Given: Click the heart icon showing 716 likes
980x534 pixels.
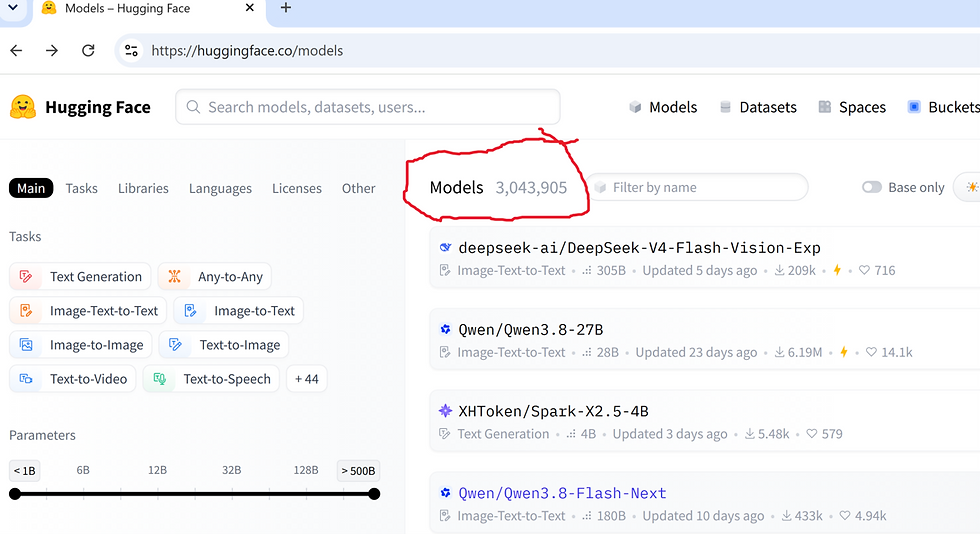Looking at the screenshot, I should pyautogui.click(x=864, y=270).
